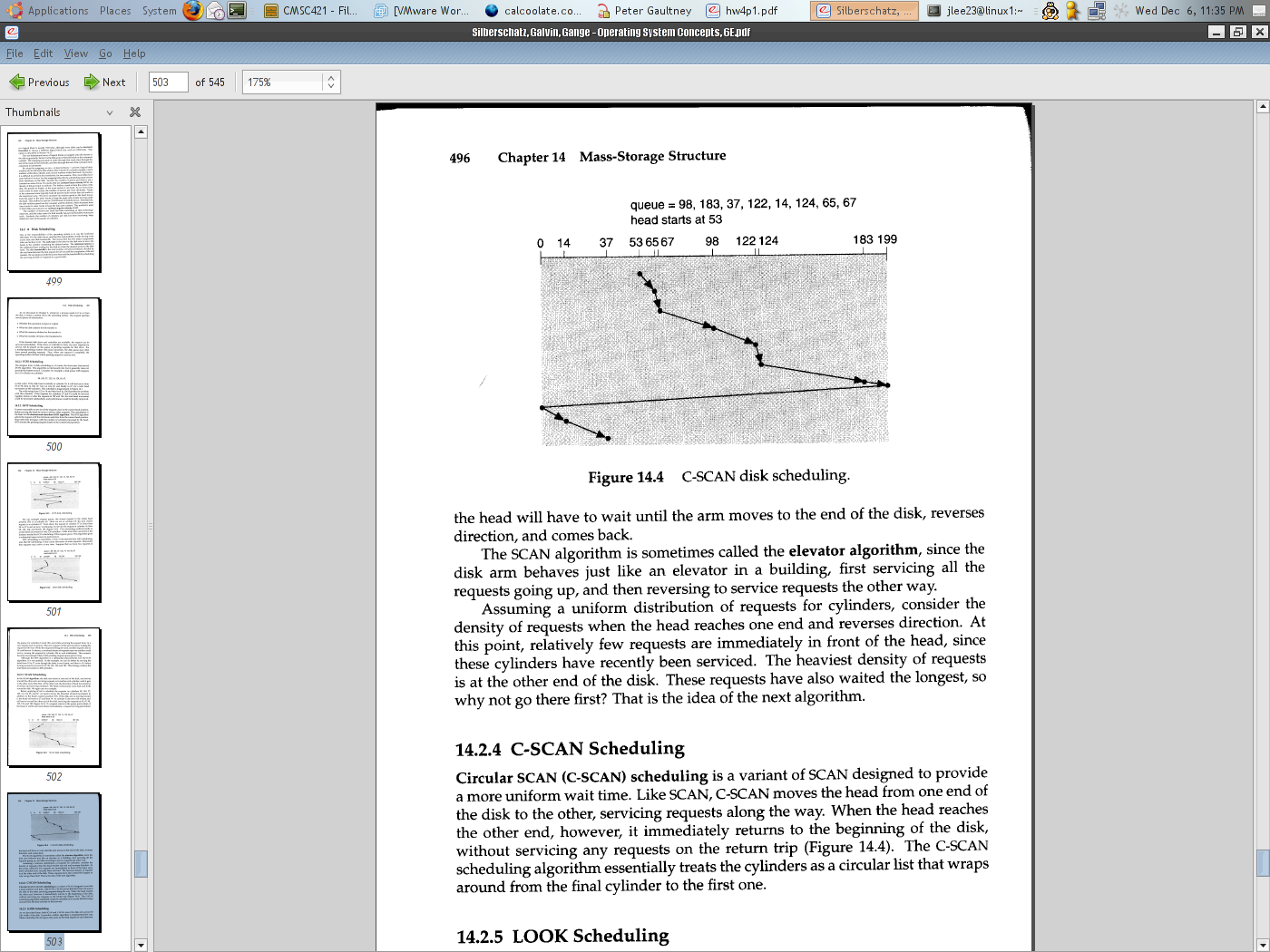Open the Evolution mail launcher icon
1270x952 pixels.
coord(215,11)
